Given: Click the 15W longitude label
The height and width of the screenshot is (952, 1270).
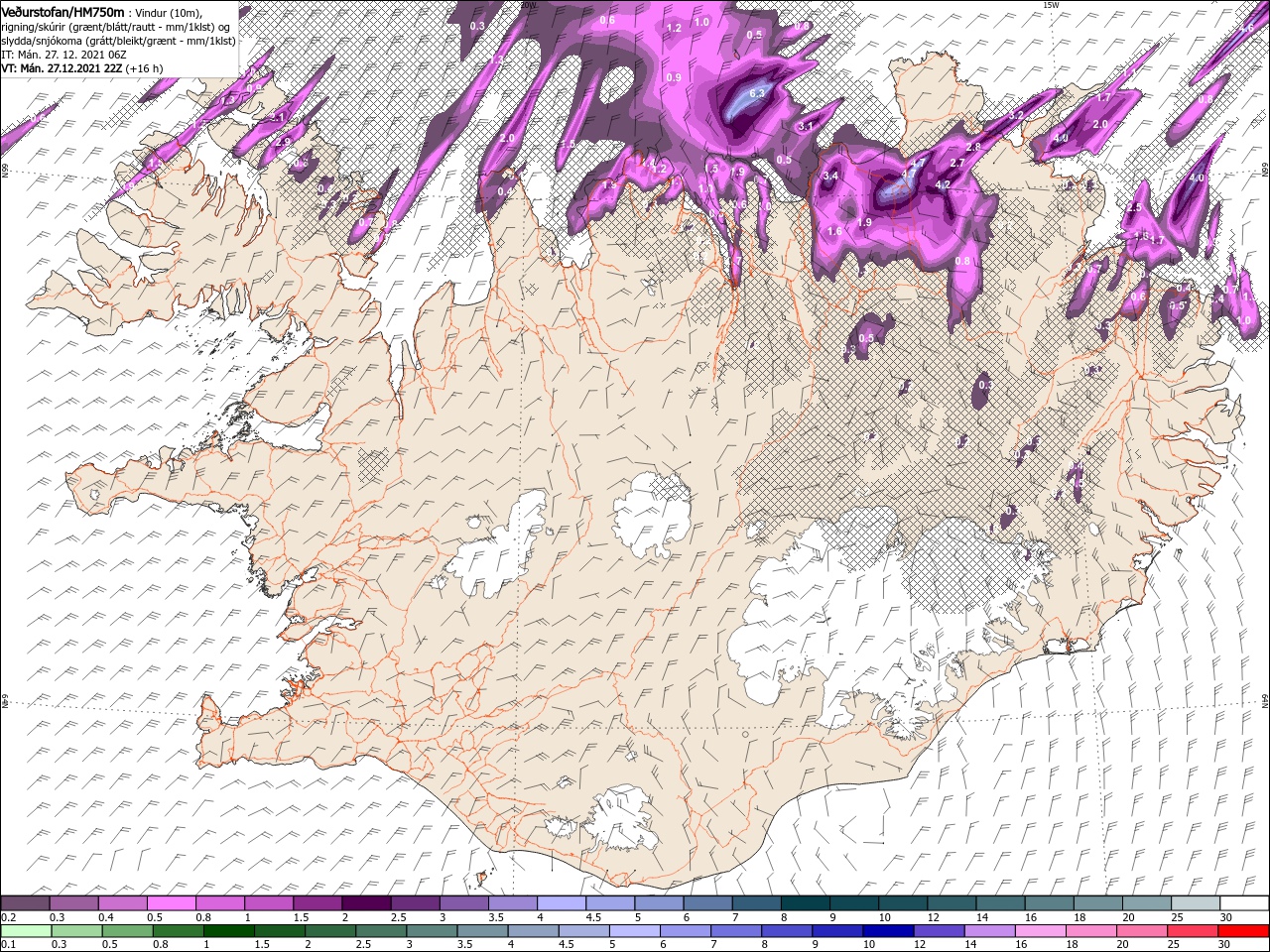Looking at the screenshot, I should tap(1051, 5).
